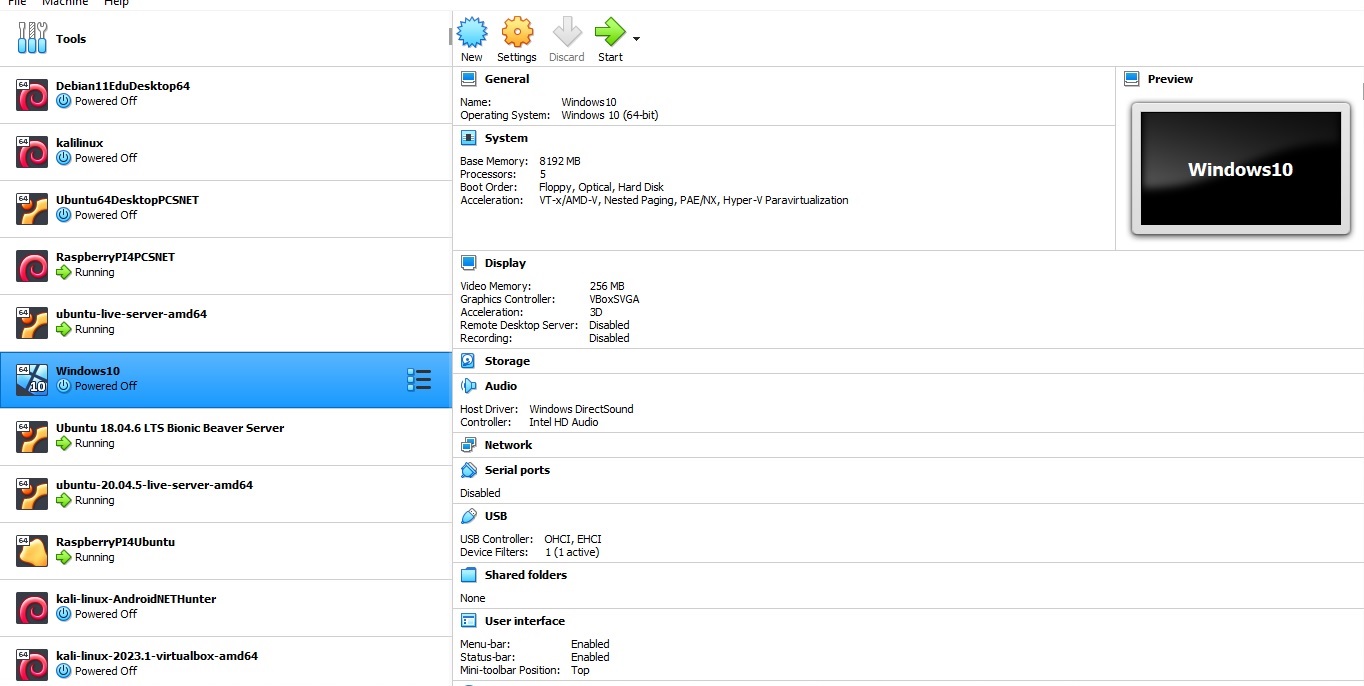Open Settings gear in toolbar
Image resolution: width=1364 pixels, height=686 pixels.
click(x=517, y=32)
